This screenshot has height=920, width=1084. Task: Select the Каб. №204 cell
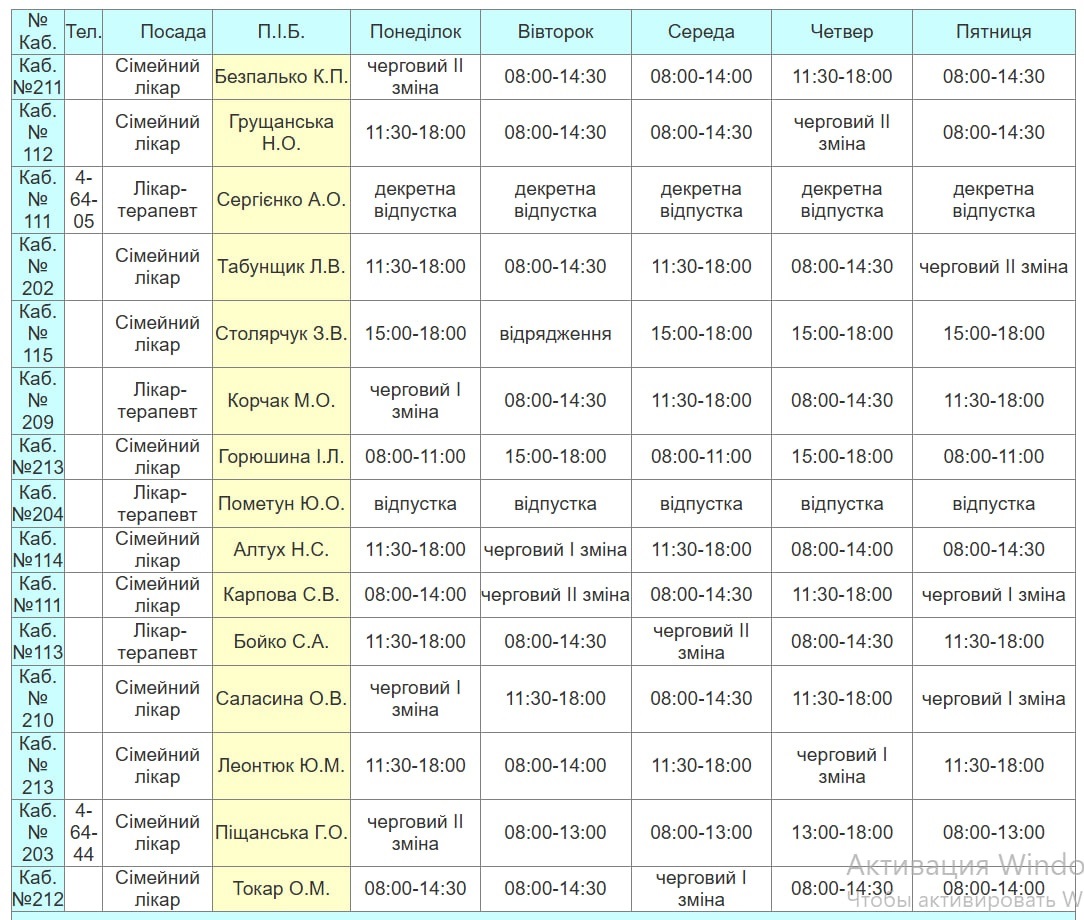(x=38, y=504)
